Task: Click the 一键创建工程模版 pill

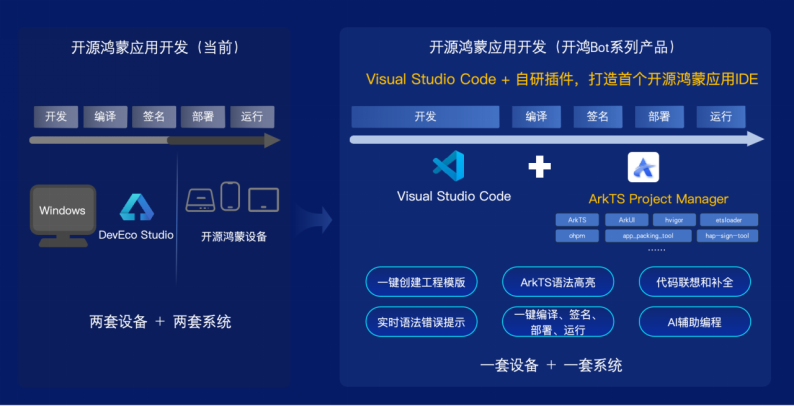Action: click(421, 282)
